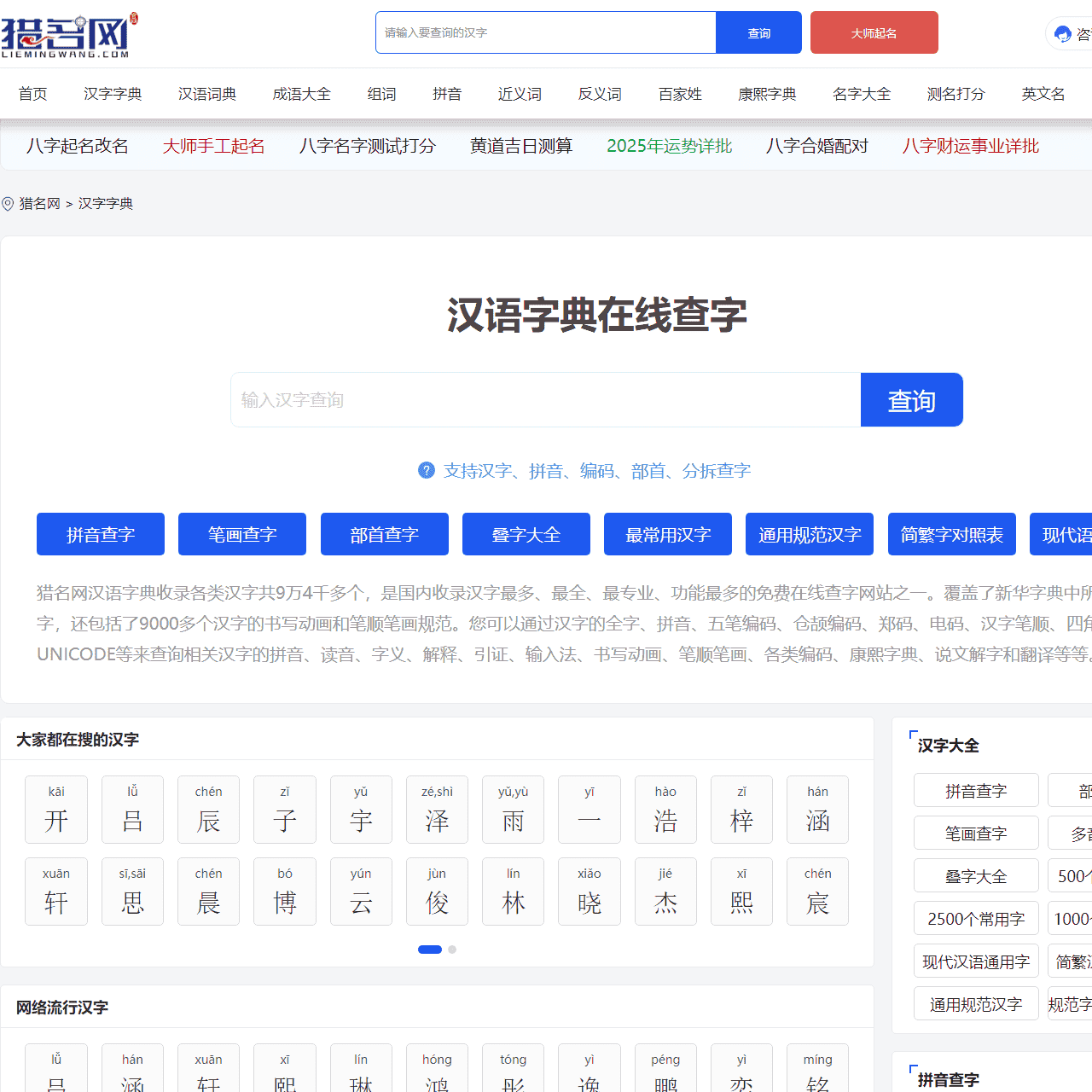Click the 2025年运势详批 link

pos(669,146)
